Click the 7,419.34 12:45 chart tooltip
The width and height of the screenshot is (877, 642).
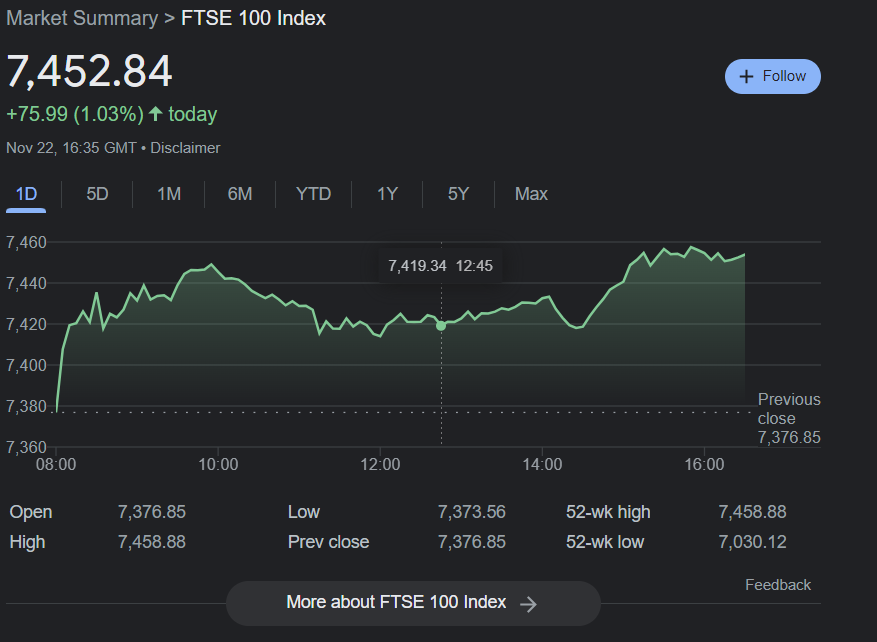pos(440,266)
